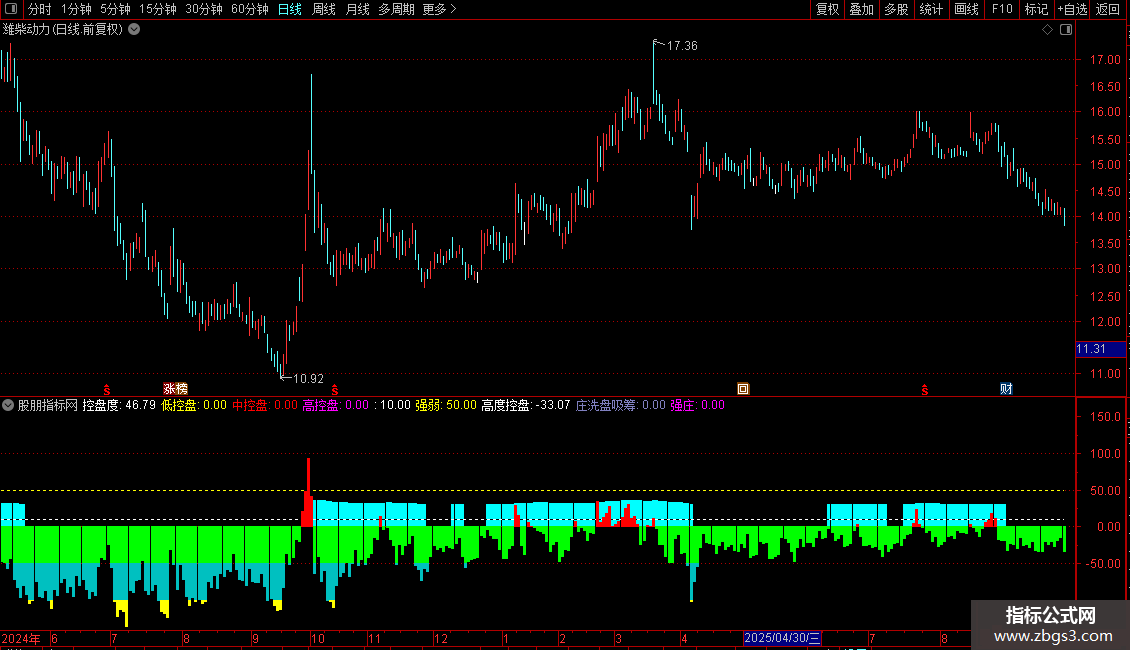Click the yellow 低控盘: 0.00 label
This screenshot has height=650, width=1130.
[x=194, y=405]
